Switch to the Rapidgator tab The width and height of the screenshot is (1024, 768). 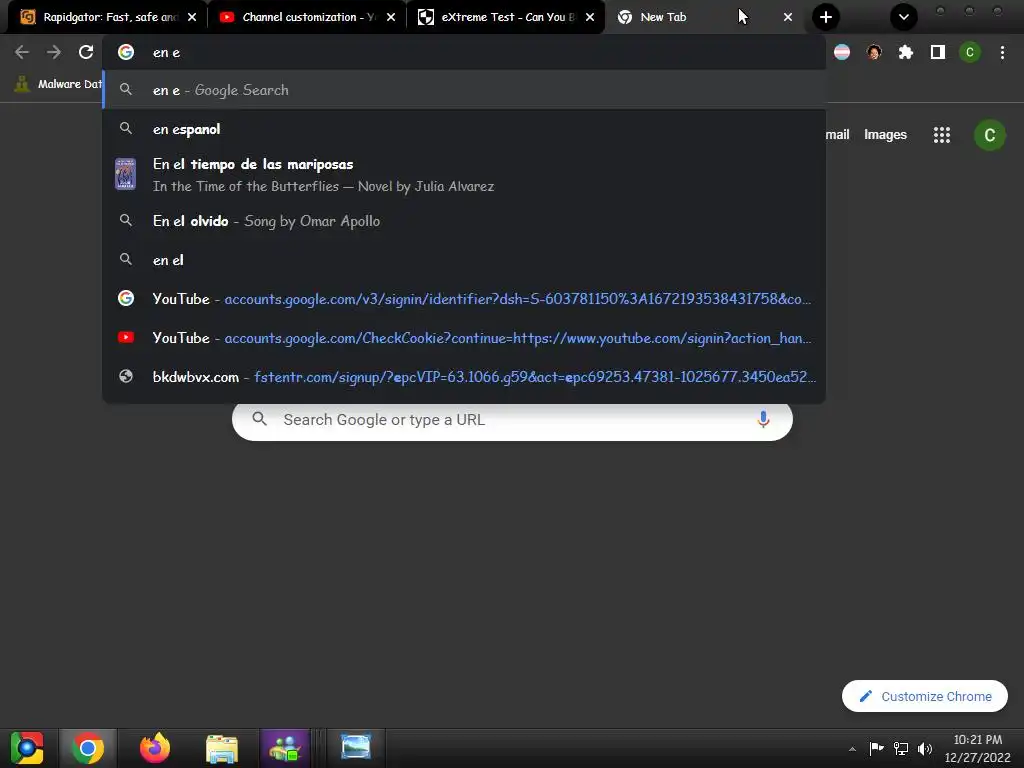tap(108, 17)
